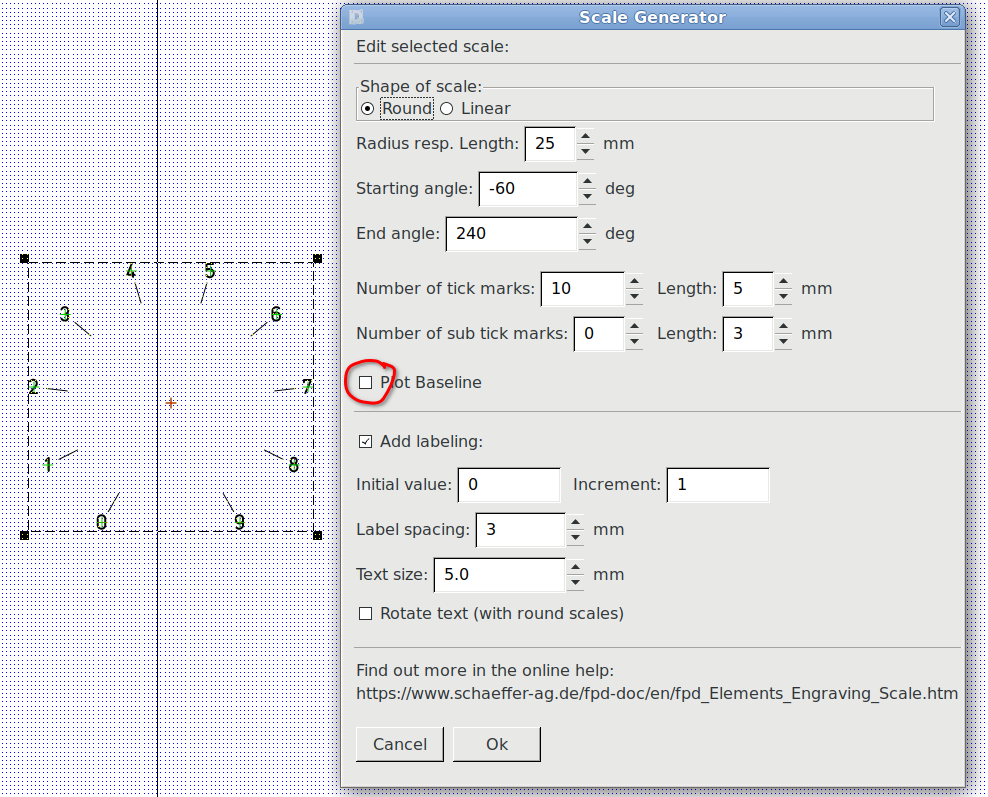Increase the End angle value
This screenshot has height=797, width=988.
[587, 226]
